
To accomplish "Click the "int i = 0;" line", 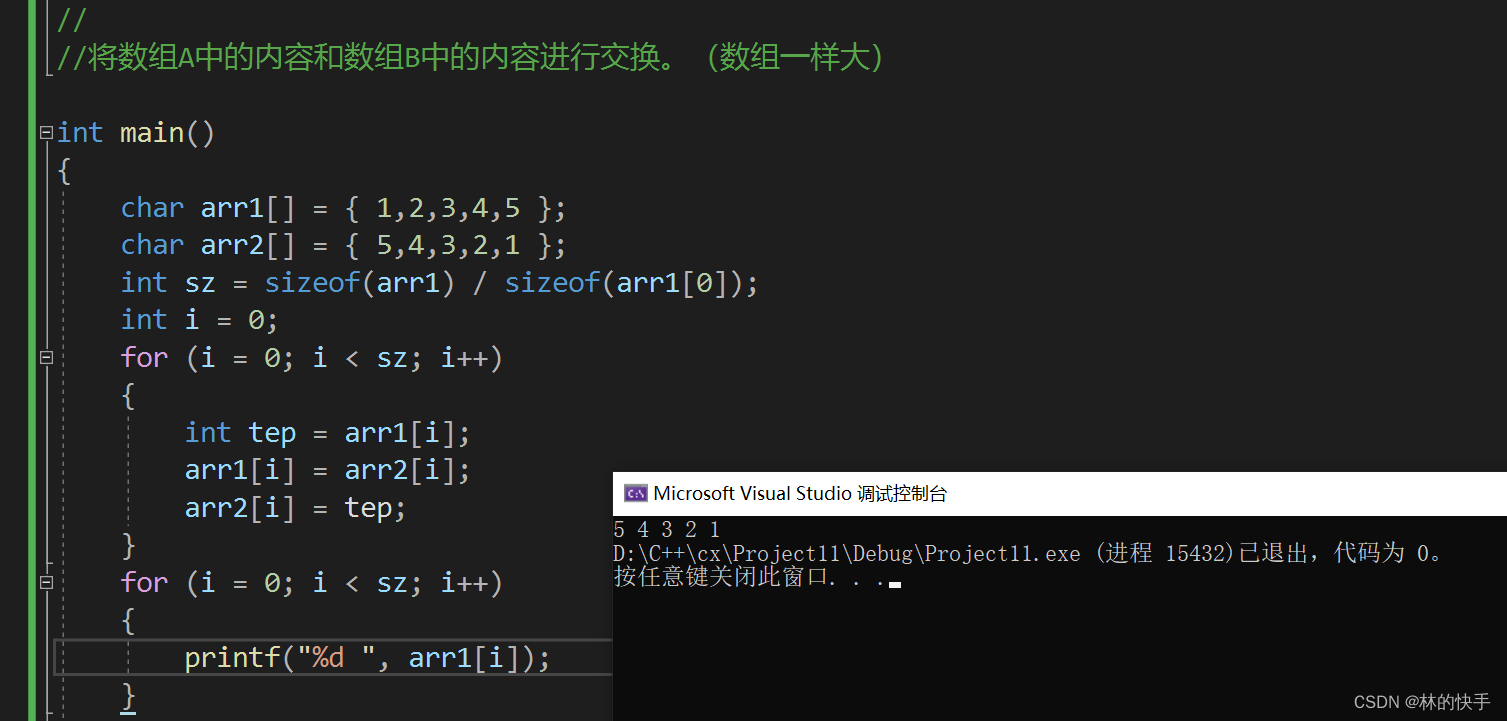I will tap(199, 320).
